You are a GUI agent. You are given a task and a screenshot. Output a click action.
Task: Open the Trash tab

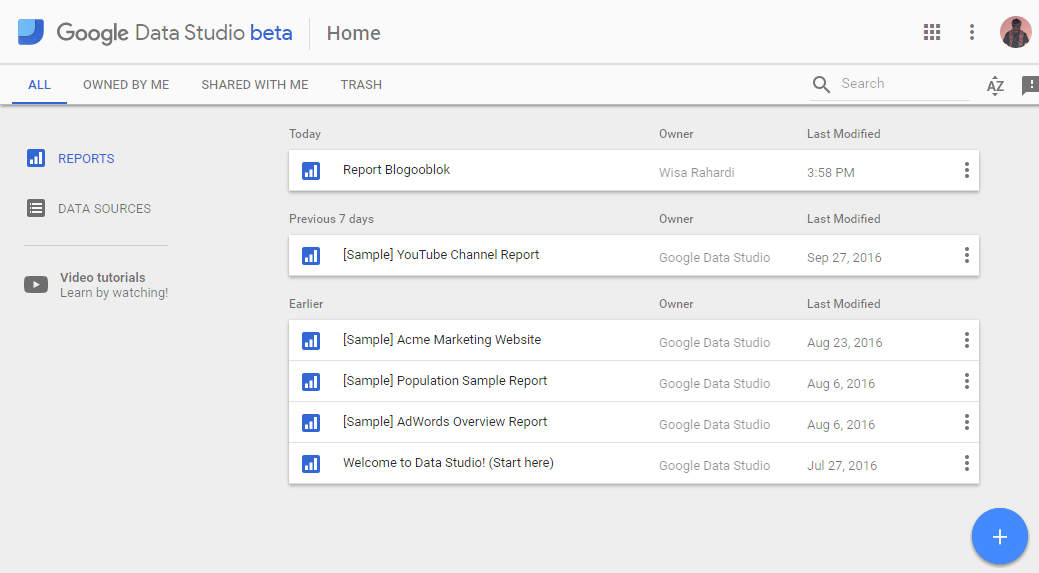coord(361,85)
